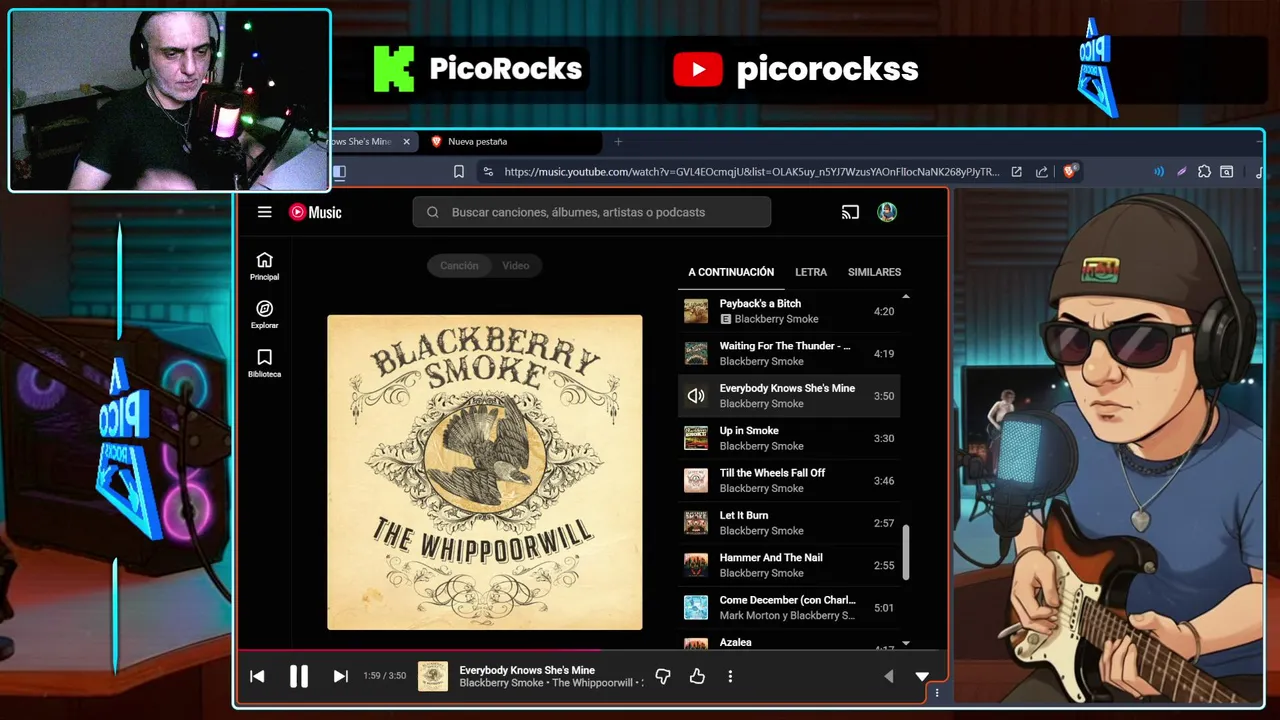Click the queue scrollbar thumb
The image size is (1280, 720).
pyautogui.click(x=906, y=552)
